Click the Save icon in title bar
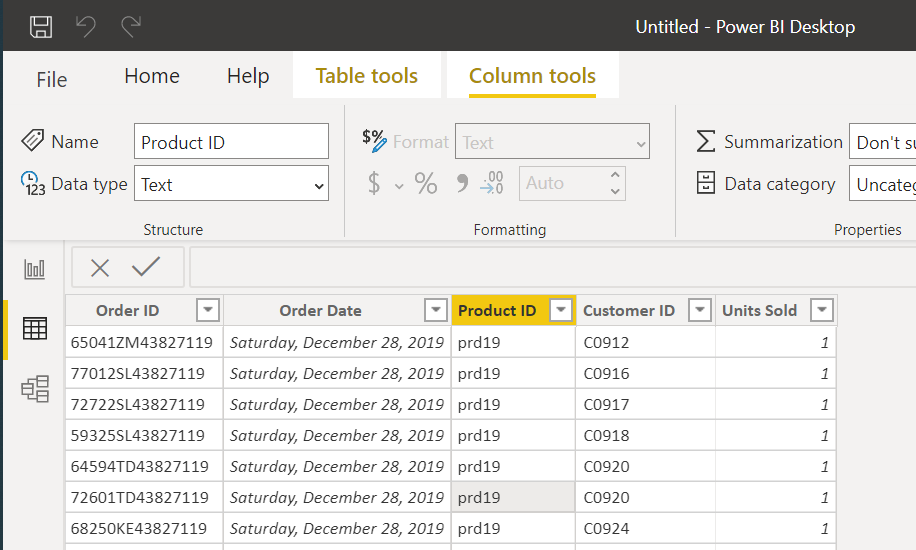The width and height of the screenshot is (916, 550). pyautogui.click(x=41, y=27)
